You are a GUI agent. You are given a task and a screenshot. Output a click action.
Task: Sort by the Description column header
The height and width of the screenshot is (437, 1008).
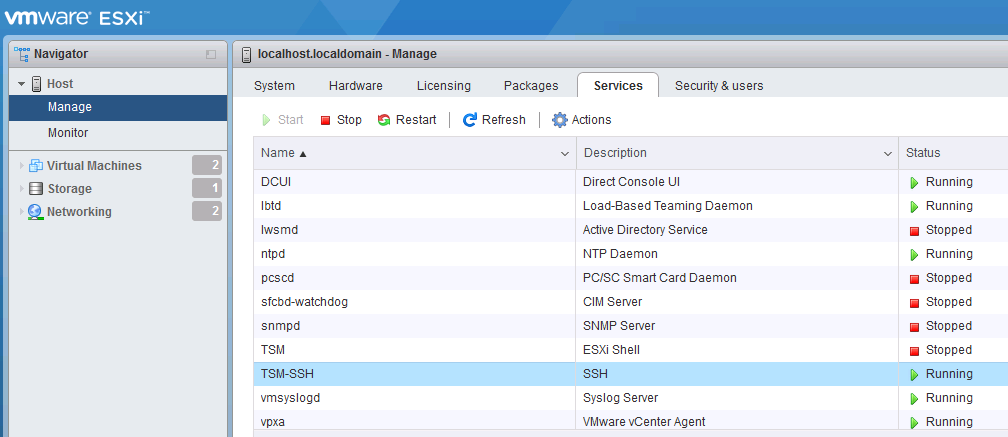(737, 153)
